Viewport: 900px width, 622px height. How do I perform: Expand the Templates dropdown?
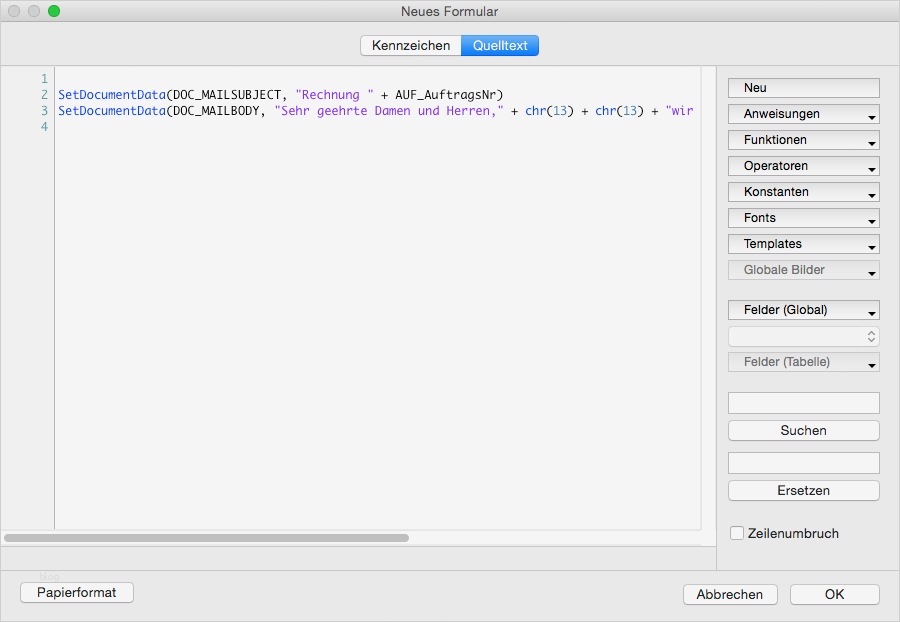tap(804, 244)
